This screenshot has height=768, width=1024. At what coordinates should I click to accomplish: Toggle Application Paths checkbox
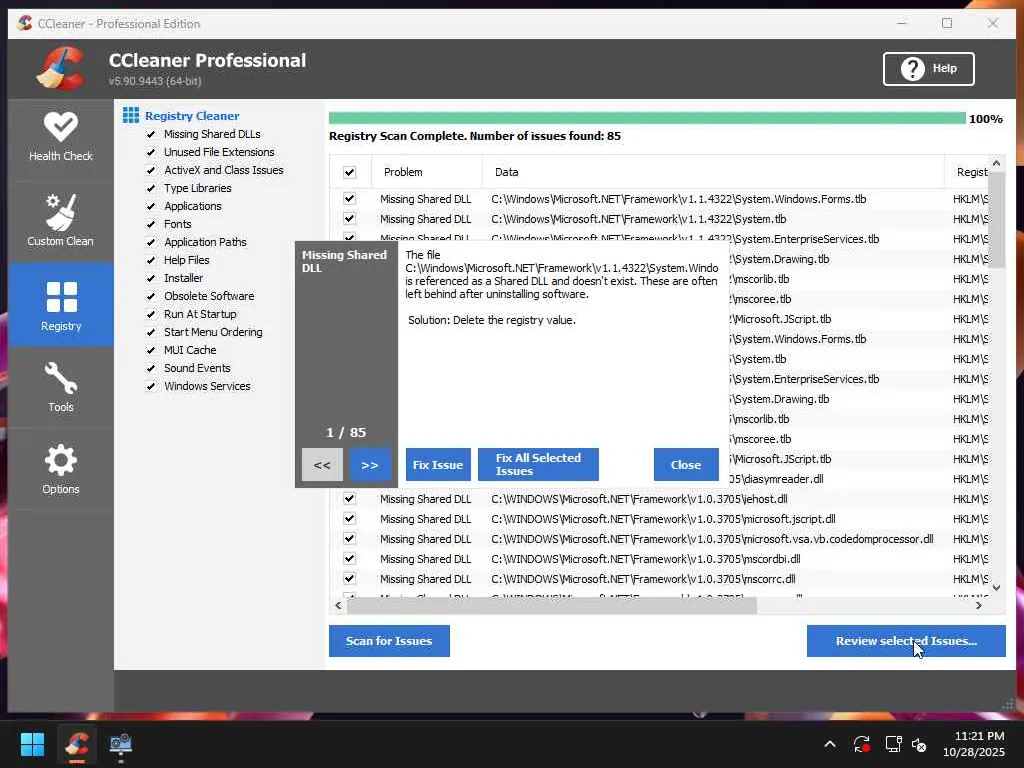tap(151, 242)
